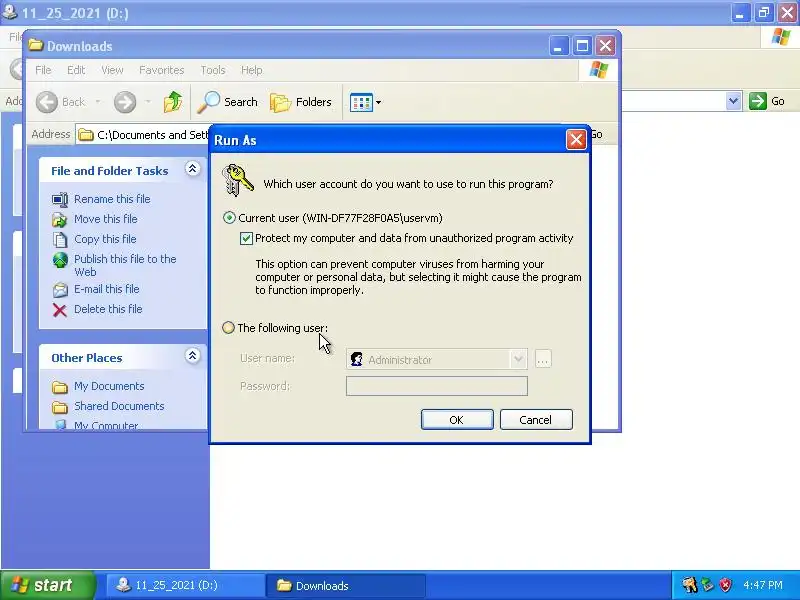Image resolution: width=800 pixels, height=600 pixels.
Task: Open My Documents in Other Places
Action: click(x=109, y=386)
